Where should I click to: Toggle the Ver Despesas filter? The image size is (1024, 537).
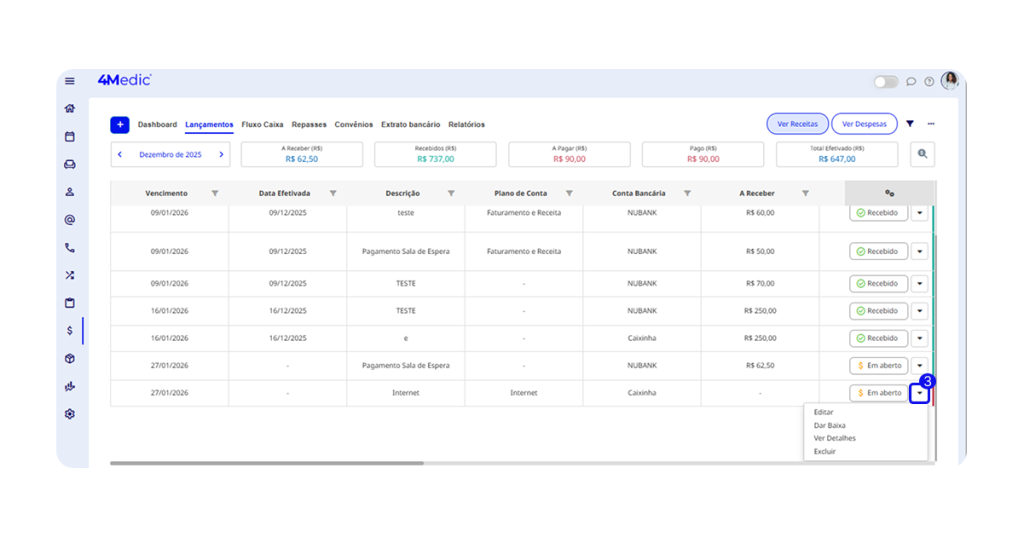click(x=864, y=124)
